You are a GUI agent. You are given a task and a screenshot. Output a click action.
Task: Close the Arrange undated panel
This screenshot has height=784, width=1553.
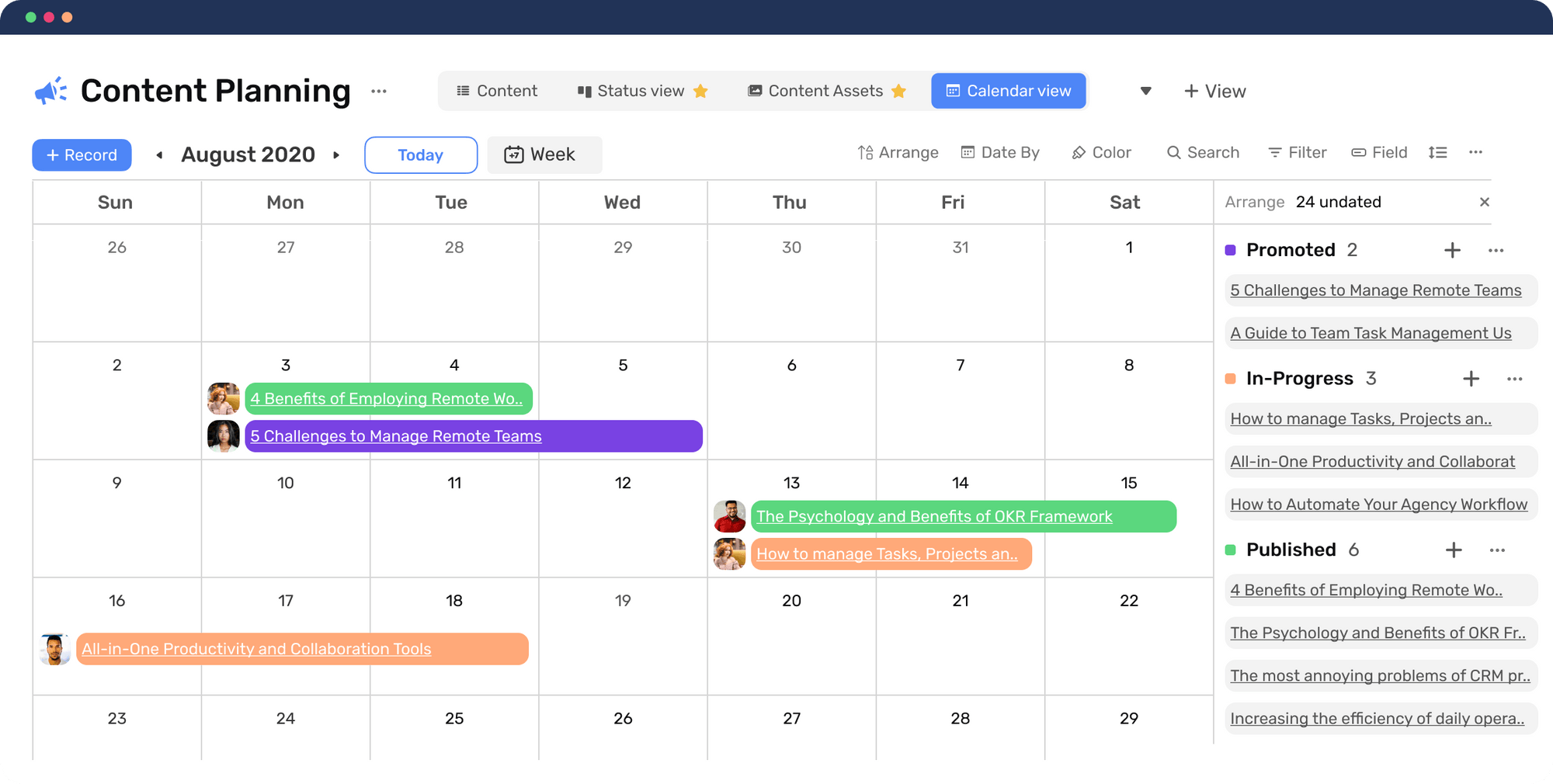(1485, 202)
